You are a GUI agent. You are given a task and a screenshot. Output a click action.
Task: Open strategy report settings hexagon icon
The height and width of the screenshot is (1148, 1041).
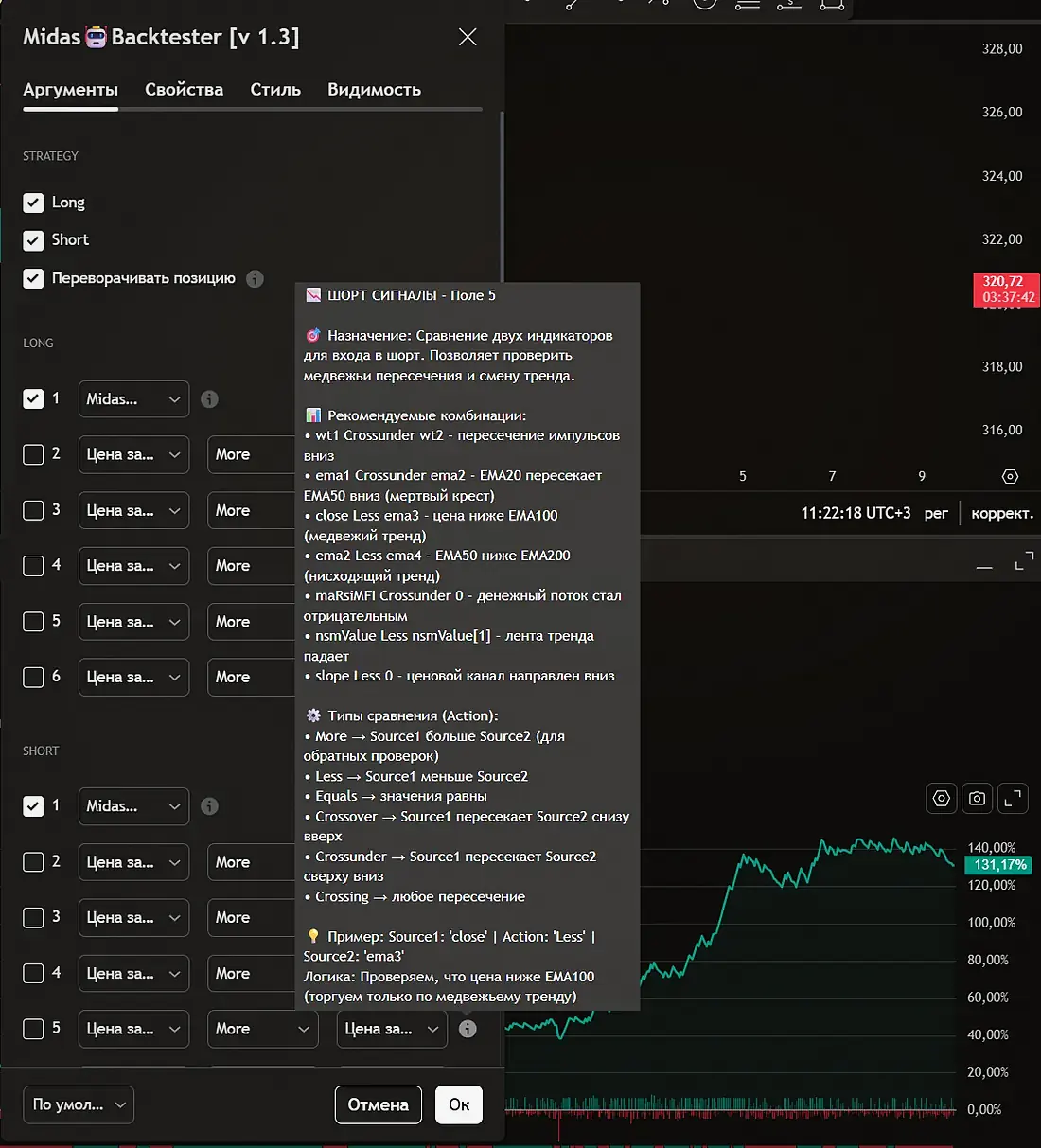click(x=942, y=799)
